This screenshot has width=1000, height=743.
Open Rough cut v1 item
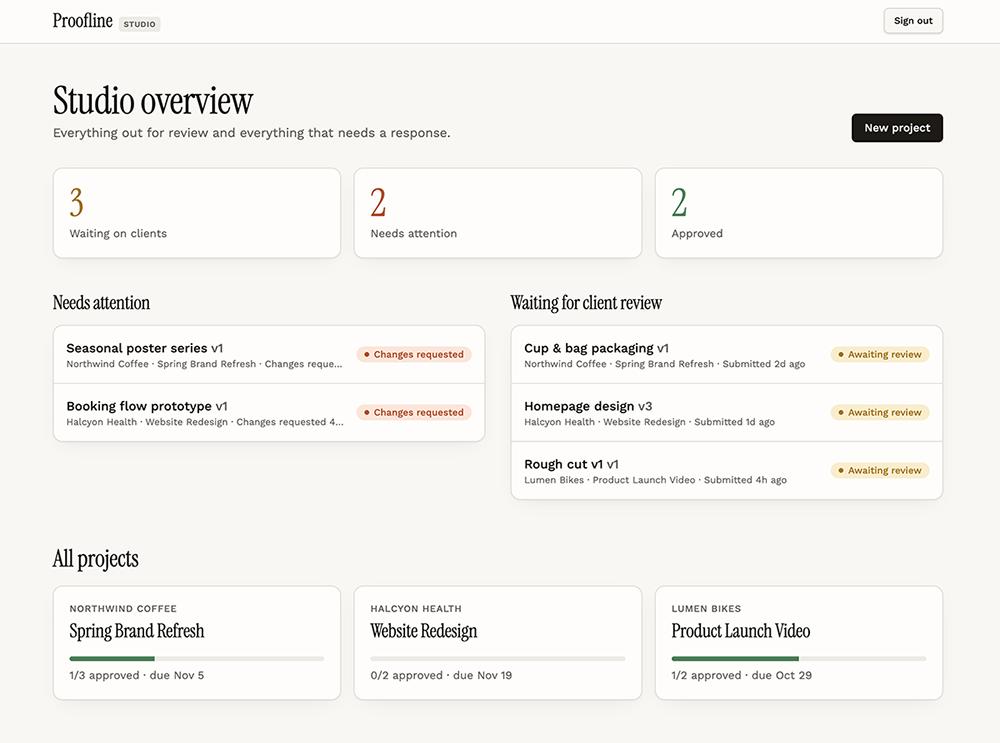pos(727,471)
